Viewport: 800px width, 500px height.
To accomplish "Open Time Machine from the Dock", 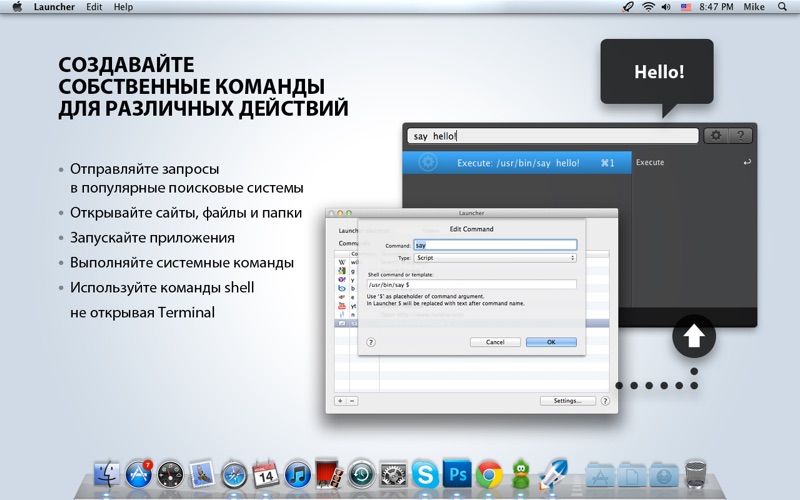I will [x=362, y=474].
